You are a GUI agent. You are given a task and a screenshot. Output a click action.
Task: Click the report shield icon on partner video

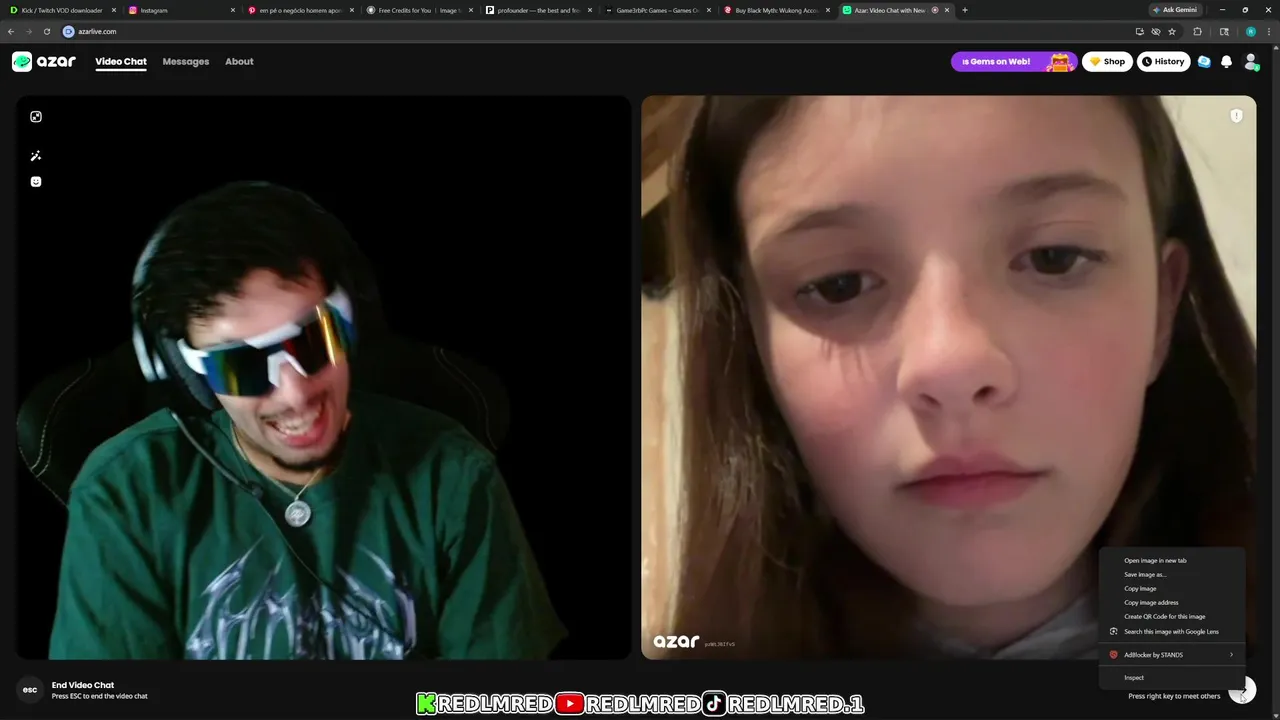pos(1236,116)
